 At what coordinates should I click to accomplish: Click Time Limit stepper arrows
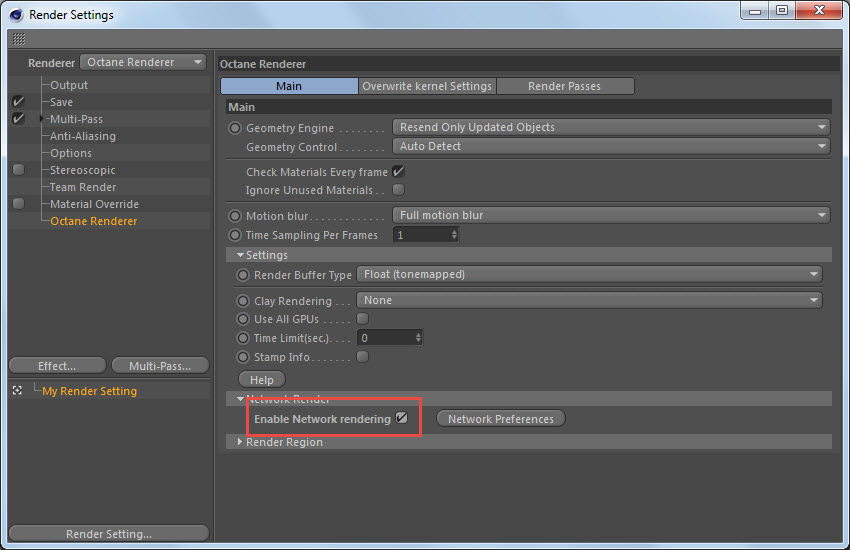418,338
